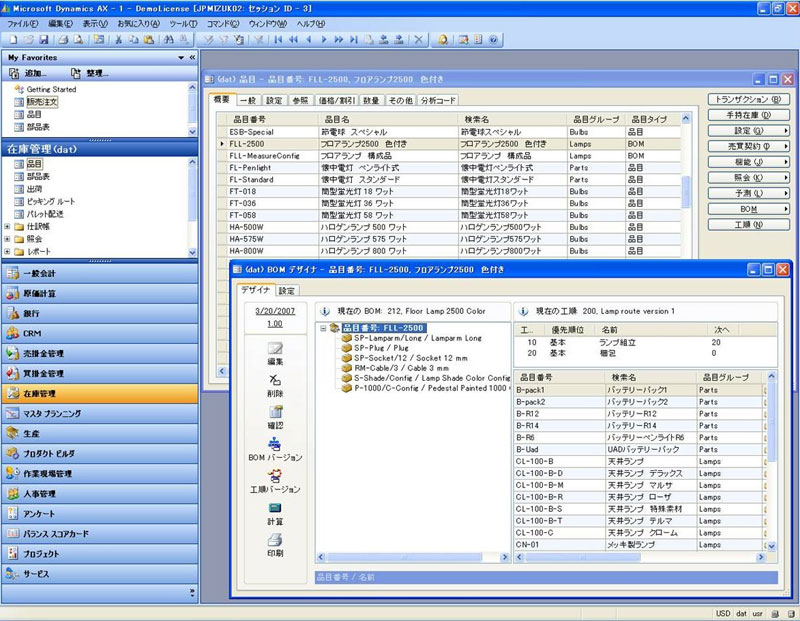Click the New record toolbar icon
Viewport: 800px width, 621px height.
click(x=13, y=39)
